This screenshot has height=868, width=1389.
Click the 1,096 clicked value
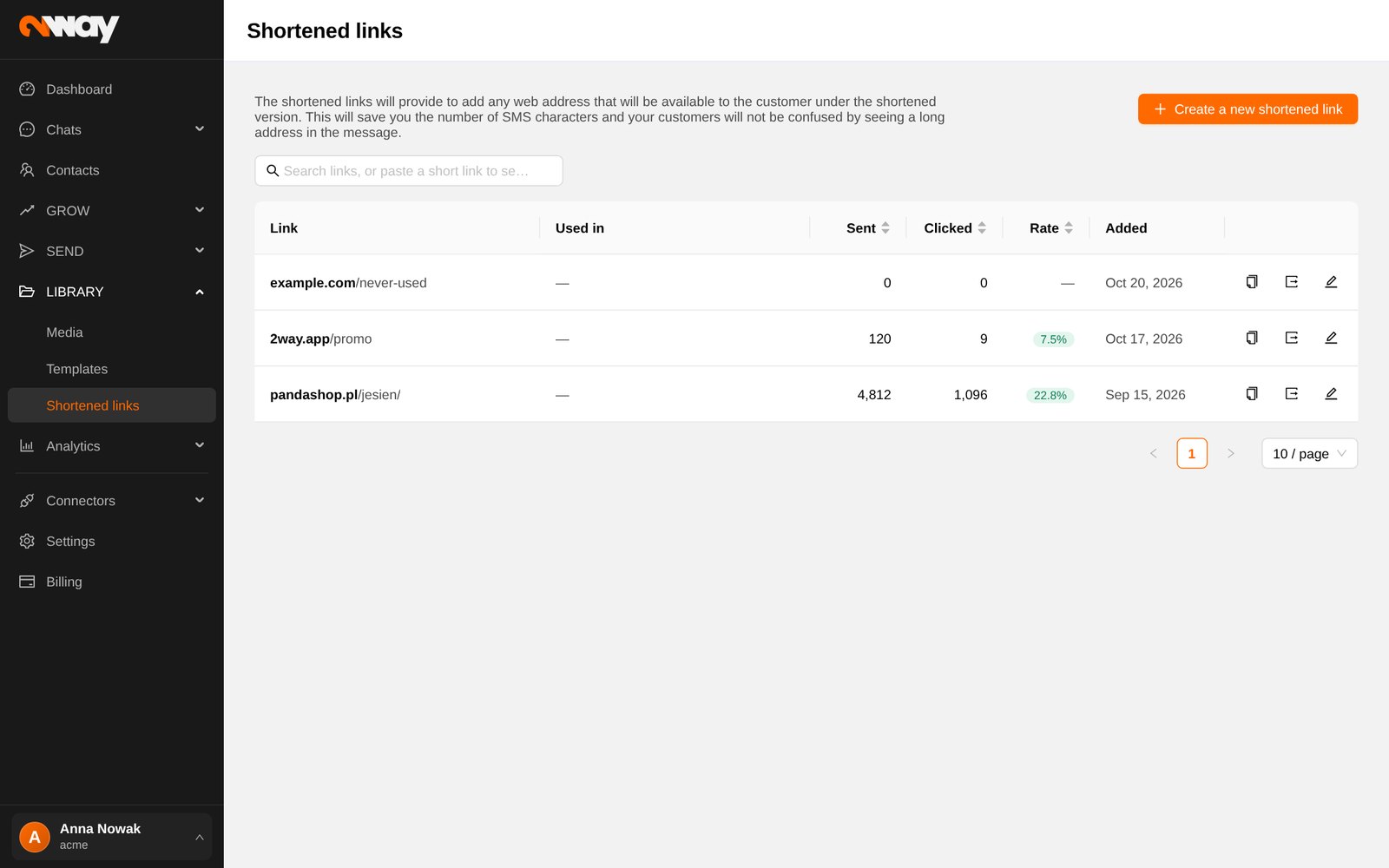tap(971, 395)
